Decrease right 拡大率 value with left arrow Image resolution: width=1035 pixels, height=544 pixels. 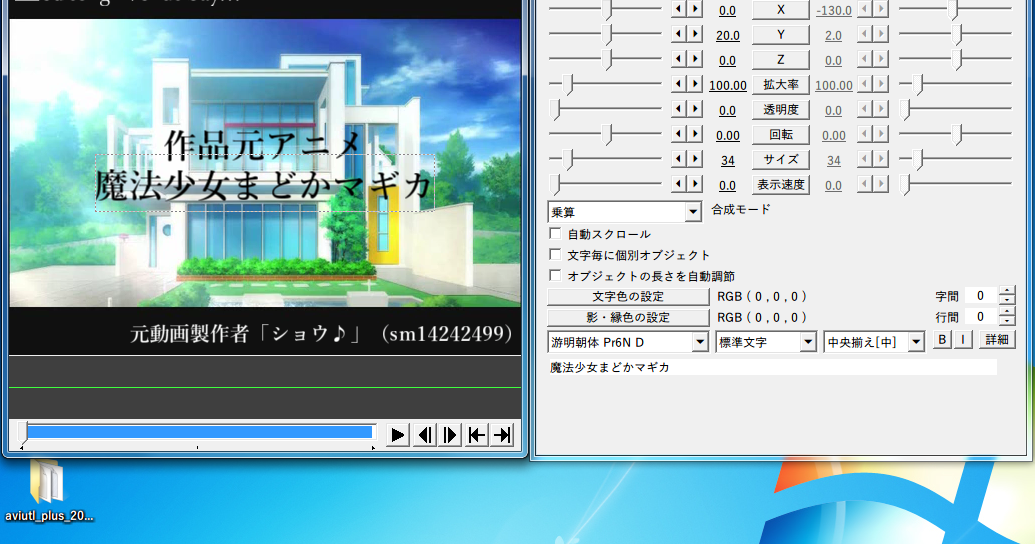coord(865,84)
